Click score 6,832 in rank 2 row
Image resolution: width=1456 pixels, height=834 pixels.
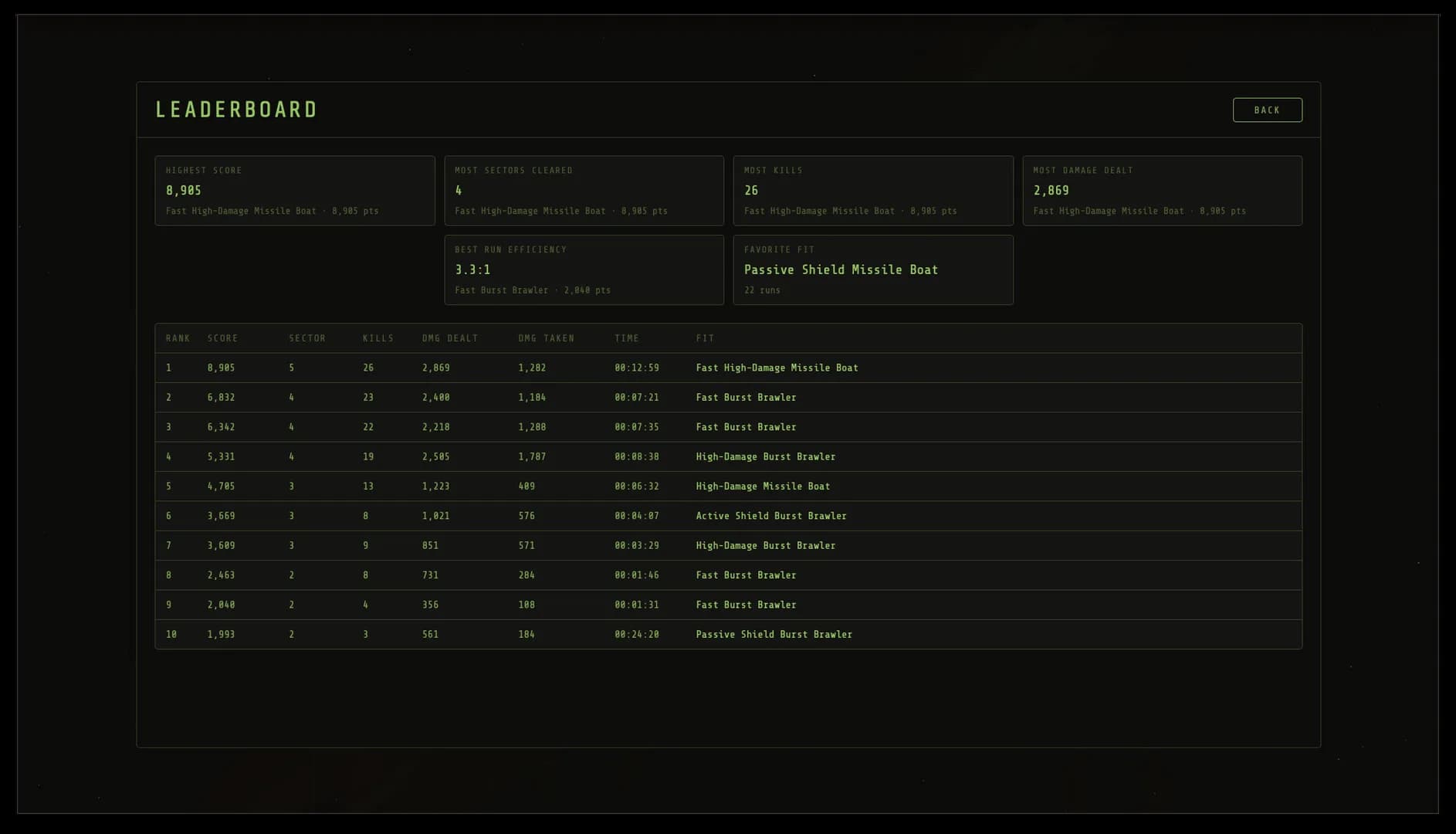[221, 398]
